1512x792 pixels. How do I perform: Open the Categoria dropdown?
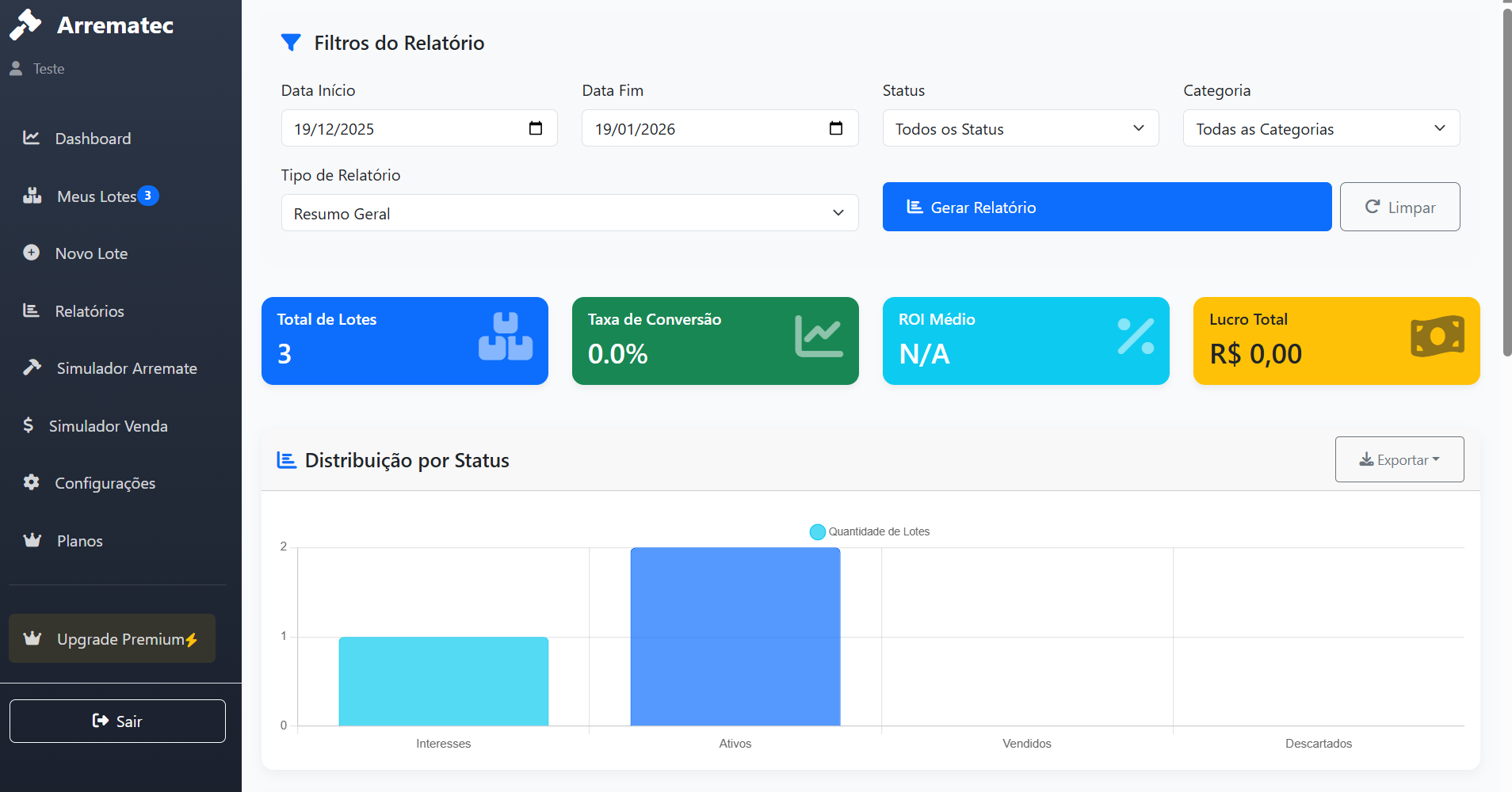point(1321,128)
